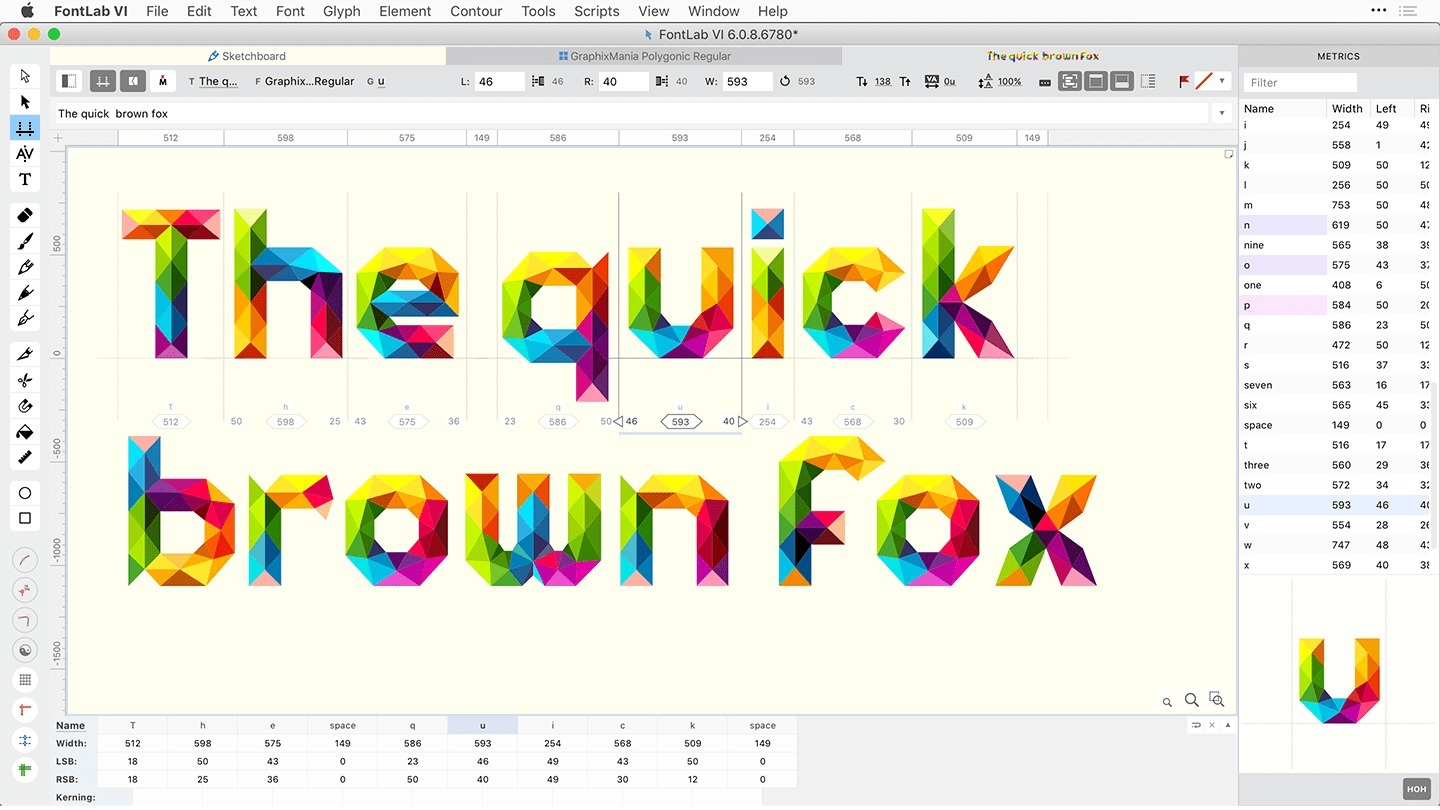Switch to the Sketchboard tab
Viewport: 1440px width, 810px height.
click(x=246, y=56)
